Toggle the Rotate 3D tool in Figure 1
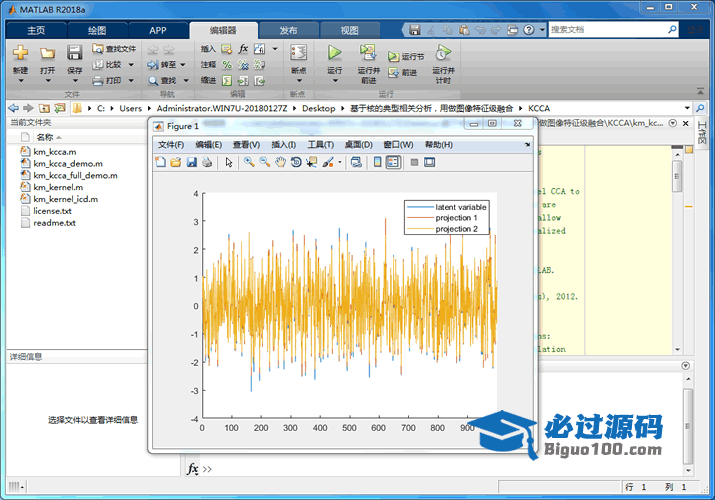The width and height of the screenshot is (715, 500). click(295, 162)
